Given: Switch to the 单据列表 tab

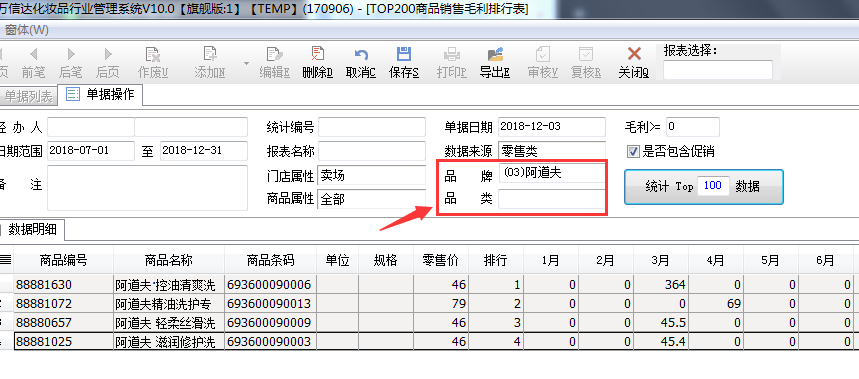Looking at the screenshot, I should point(28,96).
